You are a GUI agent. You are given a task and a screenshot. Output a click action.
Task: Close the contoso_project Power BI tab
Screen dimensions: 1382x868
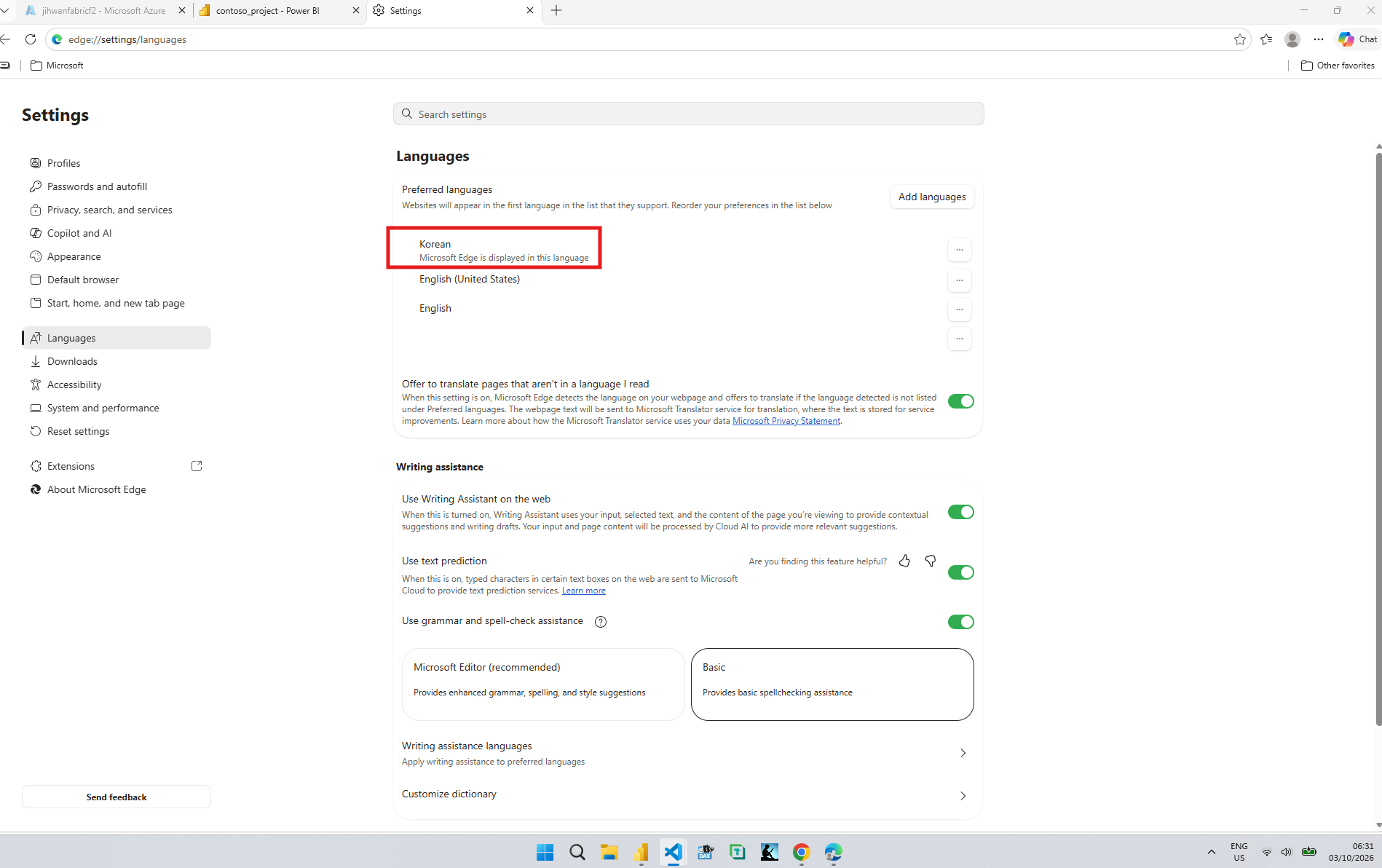click(355, 10)
